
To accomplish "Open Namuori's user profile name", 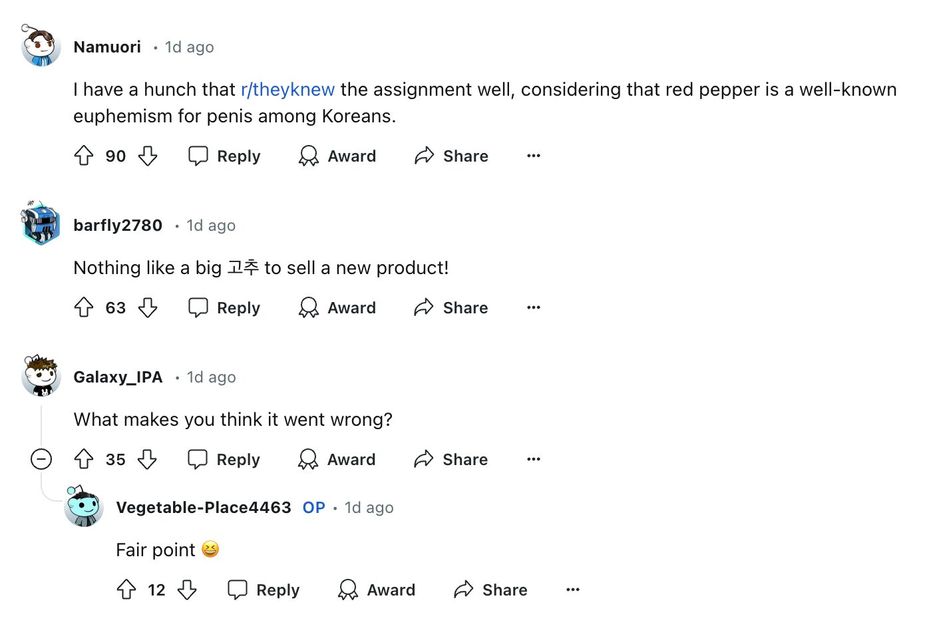I will (x=107, y=47).
